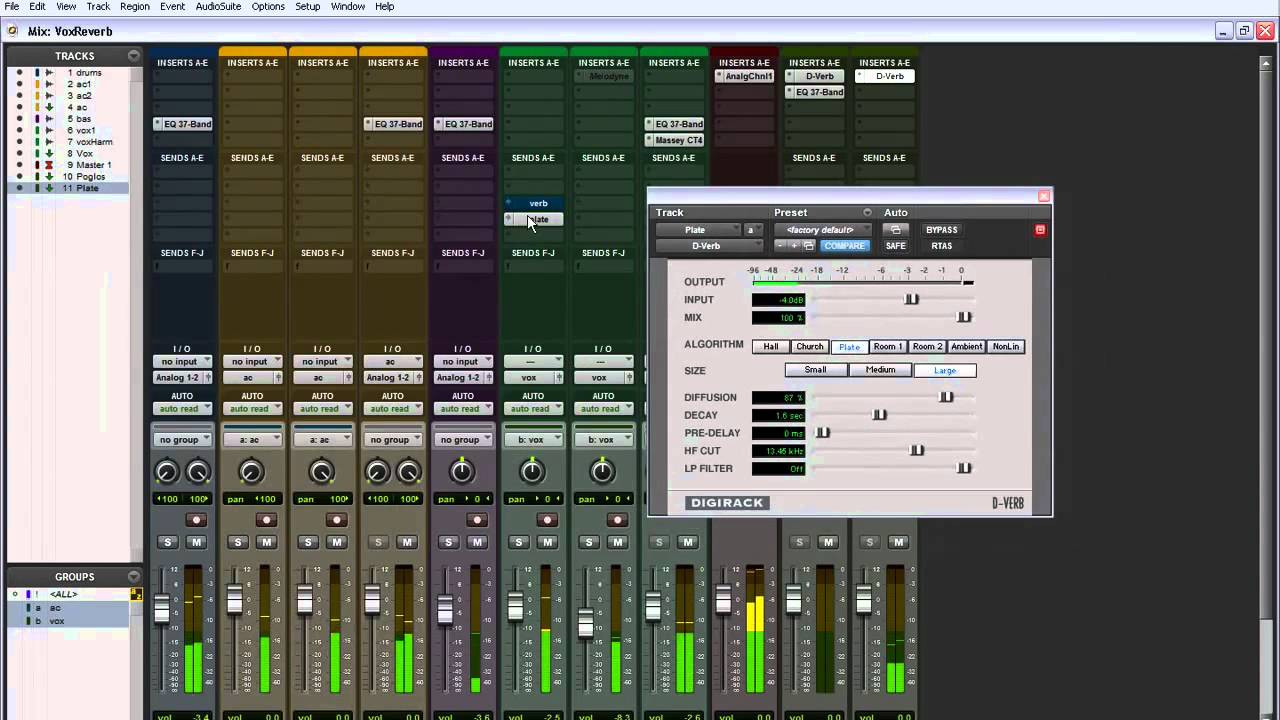The width and height of the screenshot is (1280, 720).
Task: Hide the drums track using its show/hide dot
Action: (x=19, y=73)
